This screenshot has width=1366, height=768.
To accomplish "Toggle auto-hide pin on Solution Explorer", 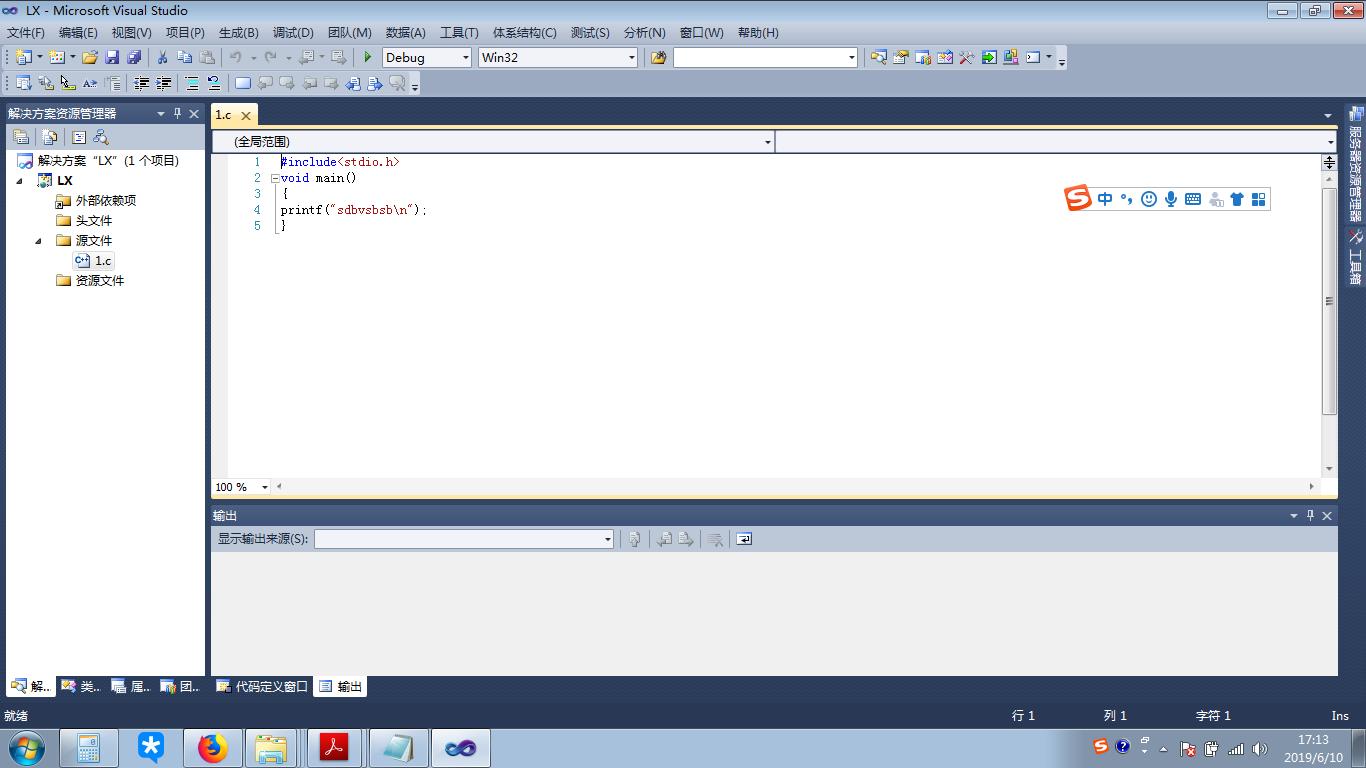I will coord(177,113).
